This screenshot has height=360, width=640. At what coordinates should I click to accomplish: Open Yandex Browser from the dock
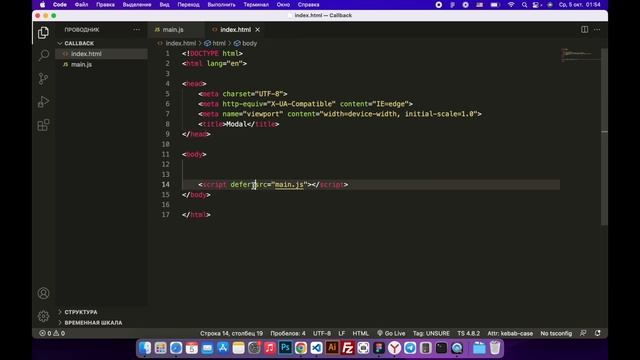[394, 348]
